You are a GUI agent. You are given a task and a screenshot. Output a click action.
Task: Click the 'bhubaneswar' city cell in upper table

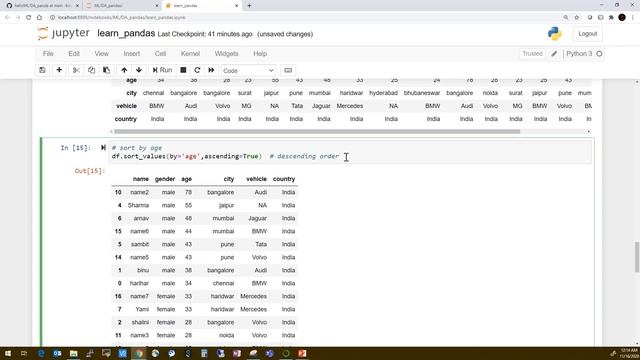[422, 93]
